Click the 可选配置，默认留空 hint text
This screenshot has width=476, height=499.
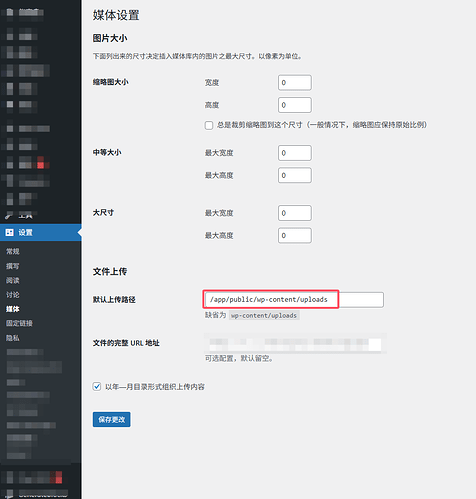click(239, 359)
